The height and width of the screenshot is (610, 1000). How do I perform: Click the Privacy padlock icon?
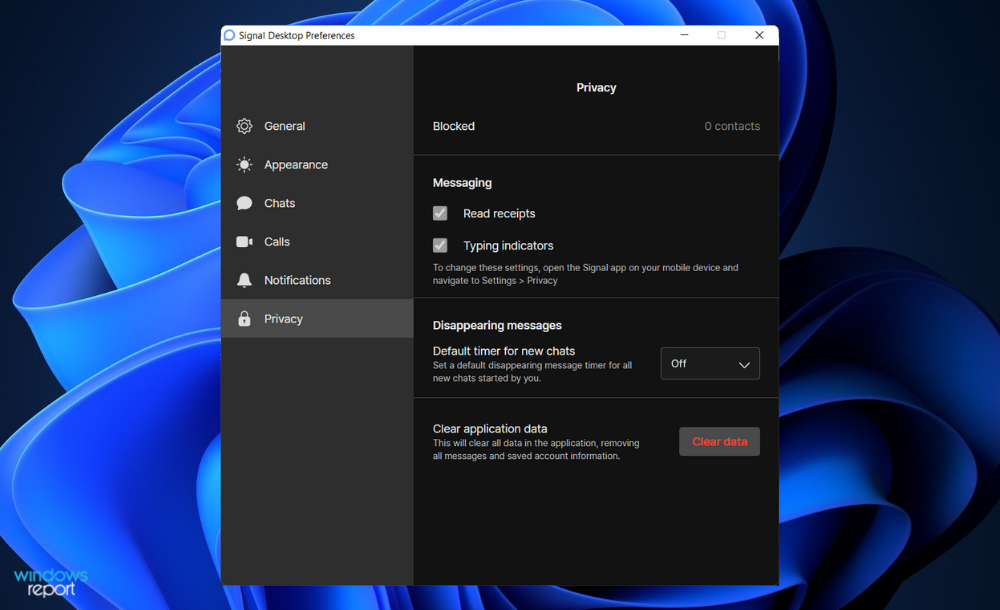coord(244,318)
